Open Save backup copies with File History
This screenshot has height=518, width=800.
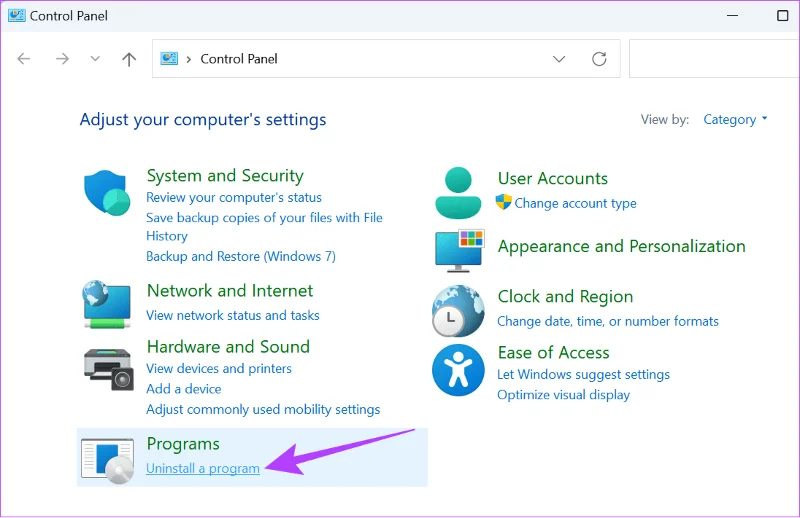[264, 227]
